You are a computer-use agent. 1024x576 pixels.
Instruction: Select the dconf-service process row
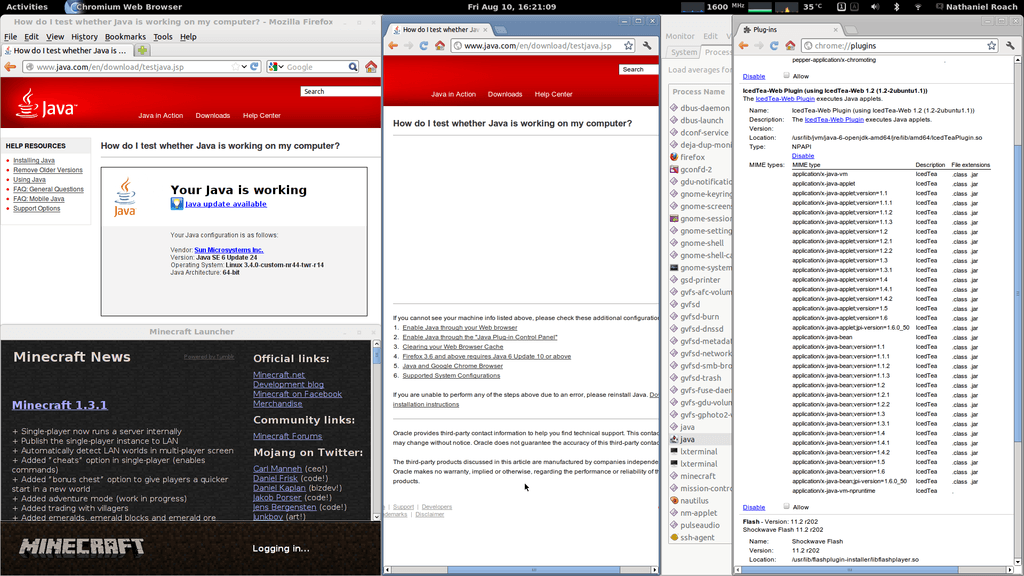click(x=699, y=133)
